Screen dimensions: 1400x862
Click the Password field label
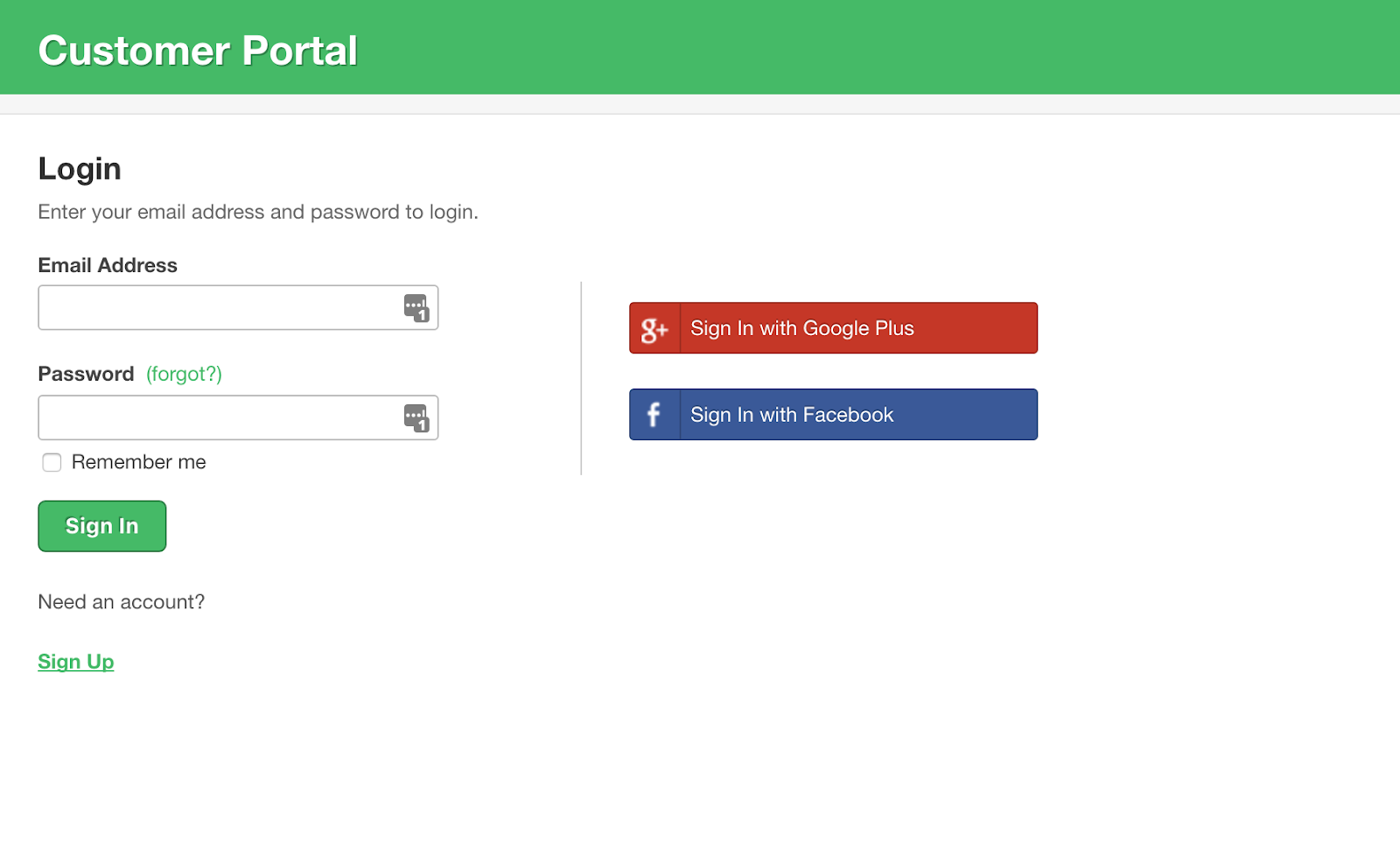(x=86, y=374)
